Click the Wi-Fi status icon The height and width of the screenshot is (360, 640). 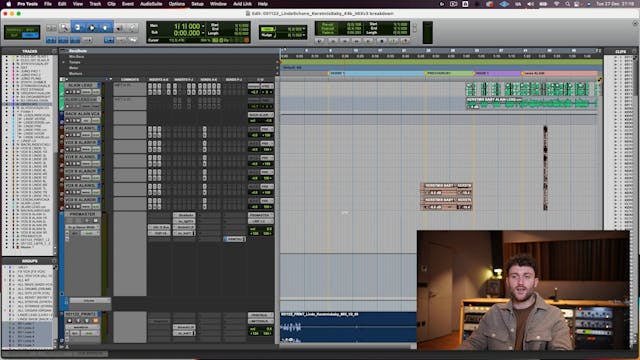557,4
